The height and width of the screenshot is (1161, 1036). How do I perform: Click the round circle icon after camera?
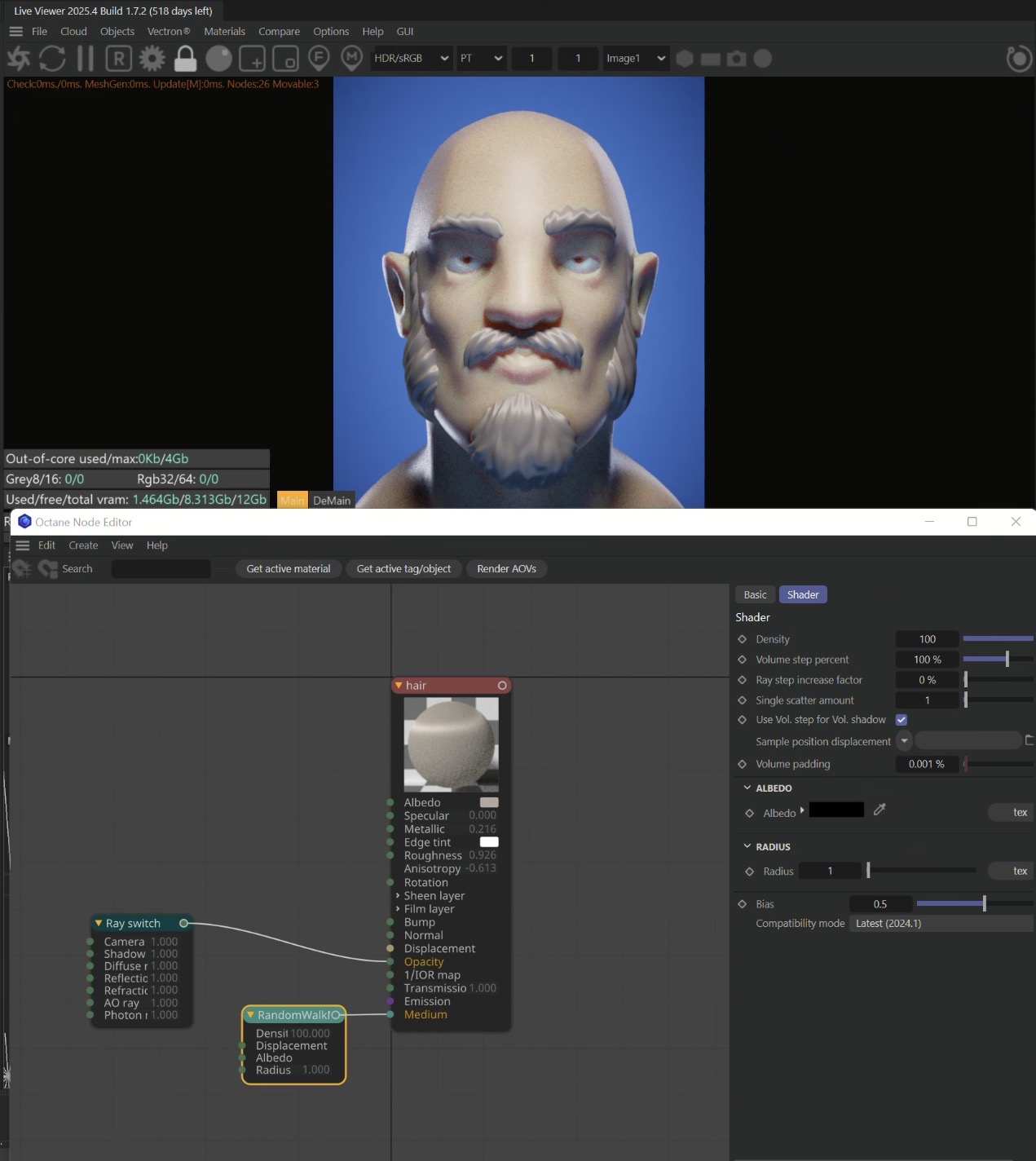click(x=763, y=59)
